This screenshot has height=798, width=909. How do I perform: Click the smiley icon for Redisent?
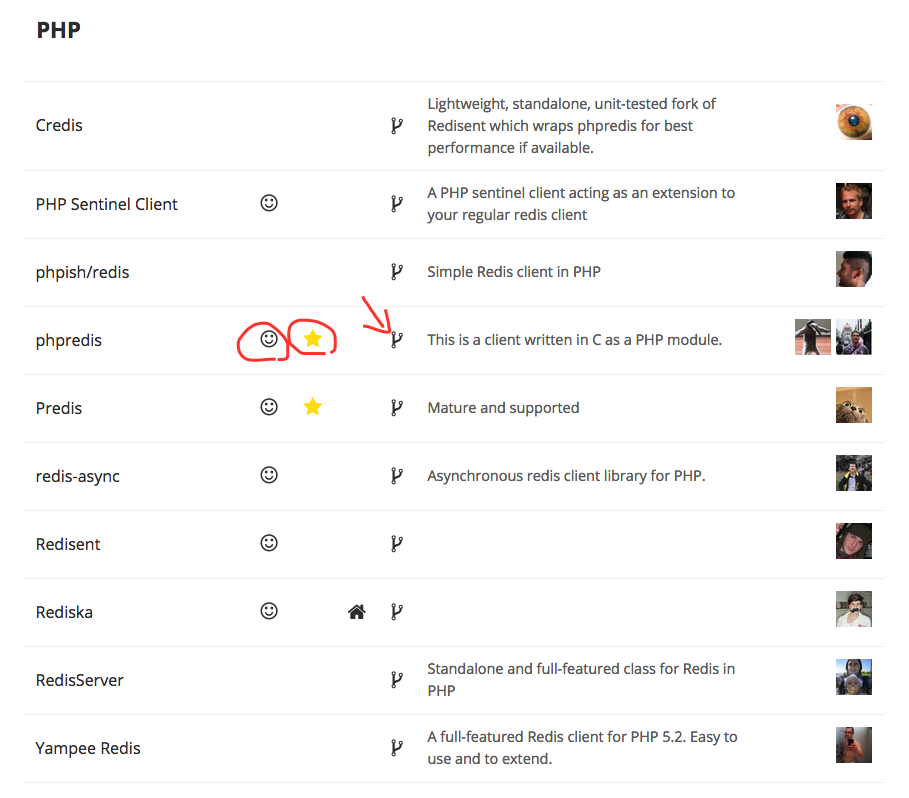(x=269, y=543)
